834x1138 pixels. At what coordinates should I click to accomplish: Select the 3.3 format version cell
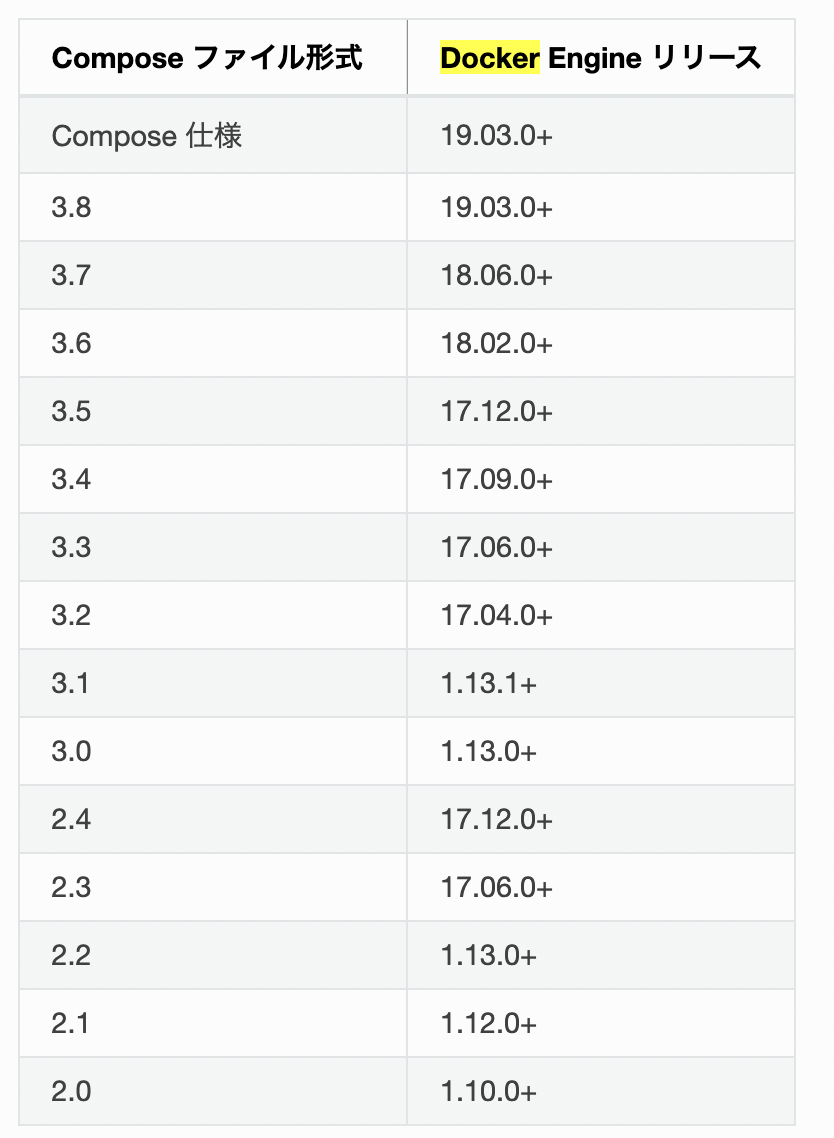point(72,548)
